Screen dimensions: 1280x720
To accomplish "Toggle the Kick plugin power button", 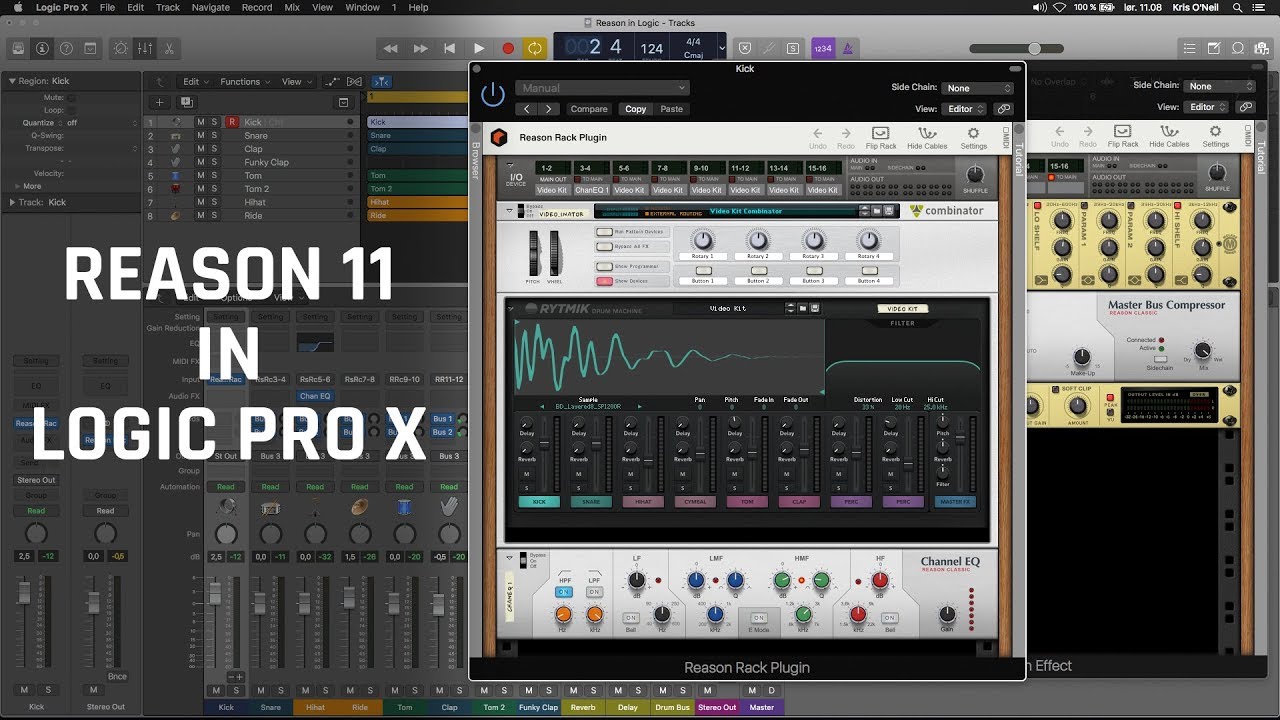I will click(493, 94).
